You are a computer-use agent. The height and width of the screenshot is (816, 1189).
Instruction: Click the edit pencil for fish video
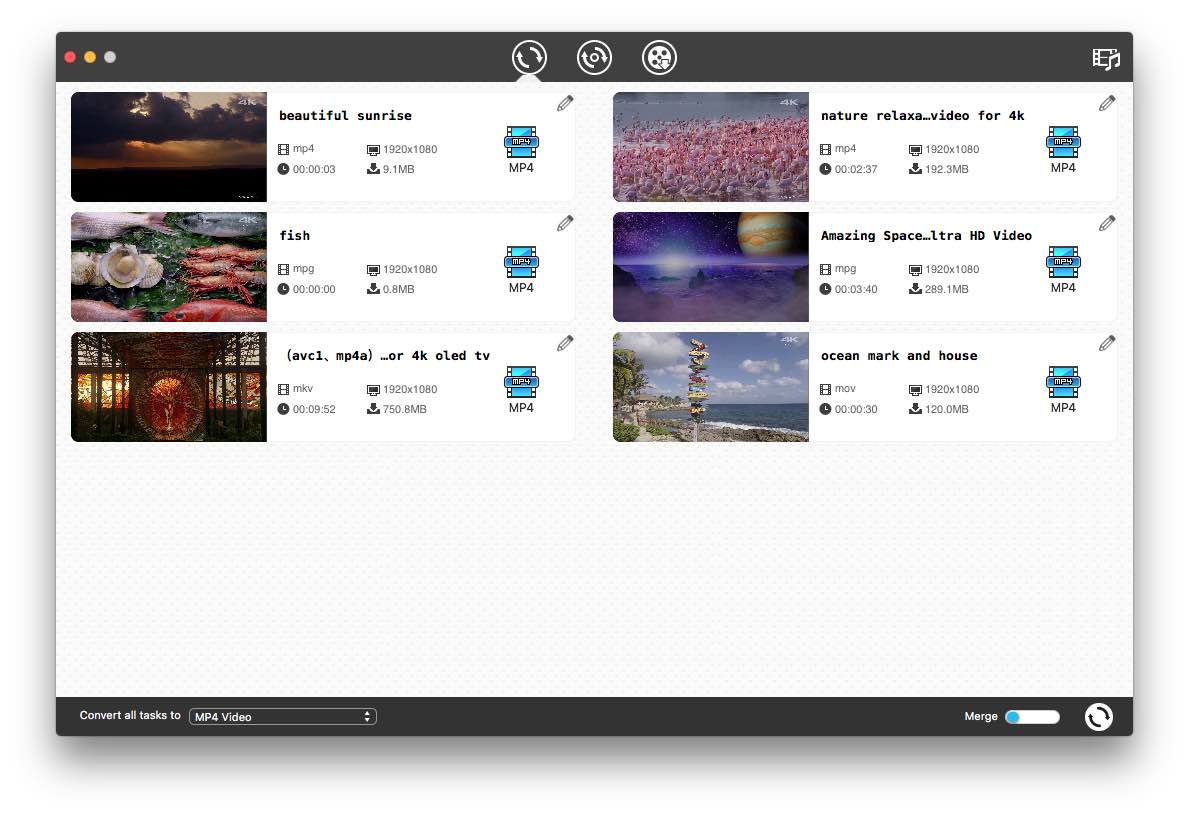[565, 223]
